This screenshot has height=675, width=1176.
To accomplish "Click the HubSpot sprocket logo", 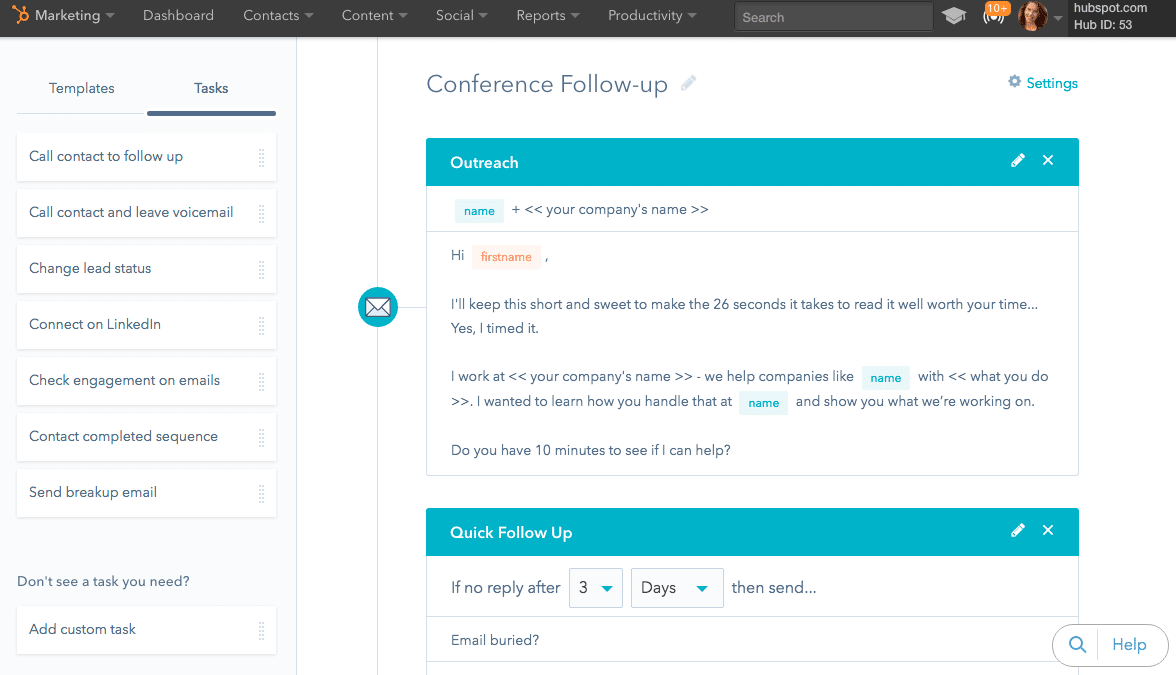I will tap(21, 14).
